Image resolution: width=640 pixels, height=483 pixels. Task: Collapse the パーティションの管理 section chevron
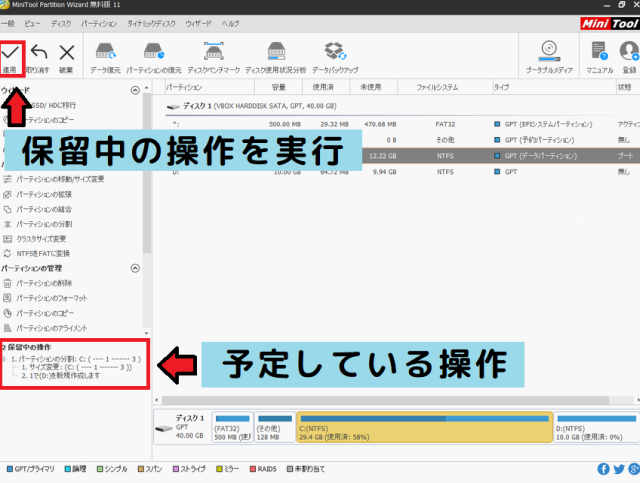pos(135,268)
